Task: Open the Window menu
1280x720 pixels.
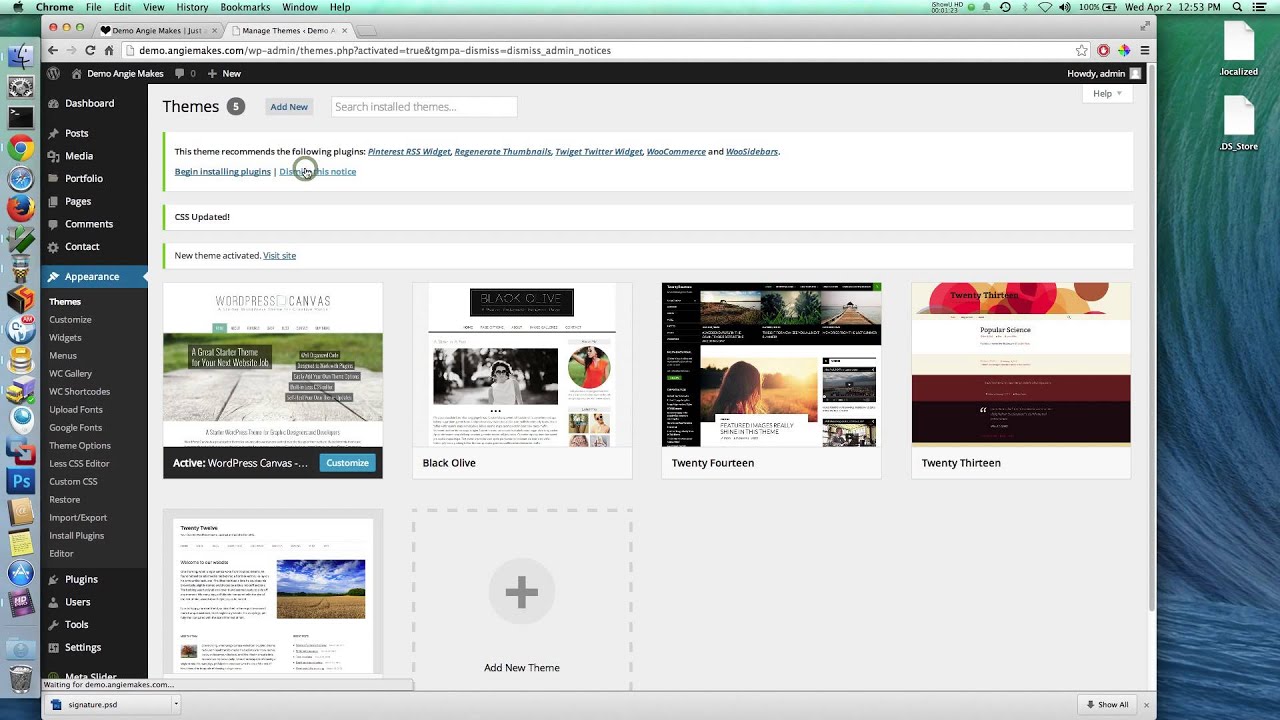Action: click(x=300, y=7)
